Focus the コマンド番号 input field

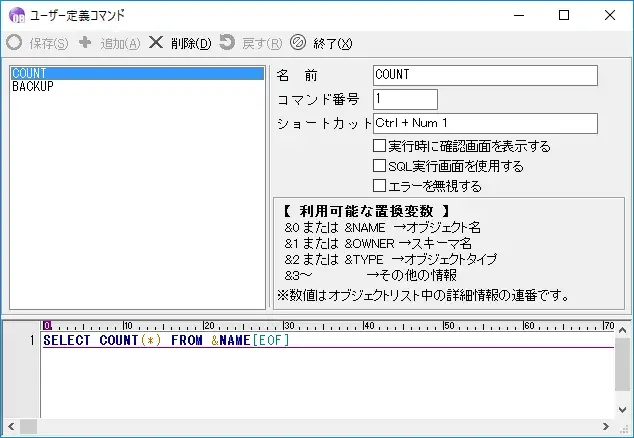(405, 99)
